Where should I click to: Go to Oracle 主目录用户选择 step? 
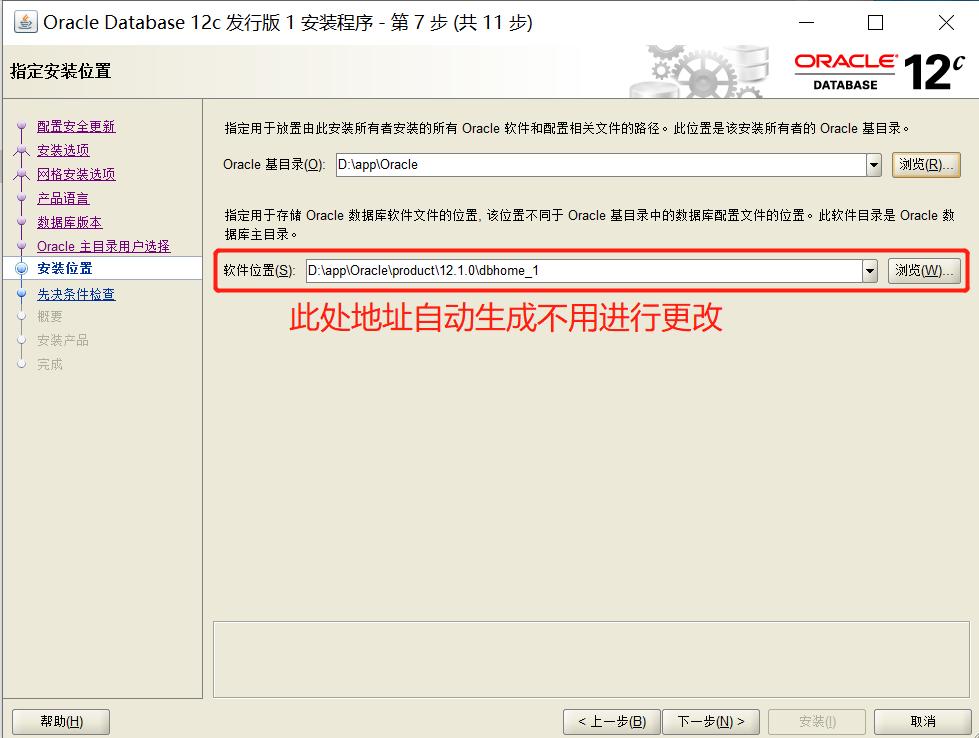click(x=104, y=246)
